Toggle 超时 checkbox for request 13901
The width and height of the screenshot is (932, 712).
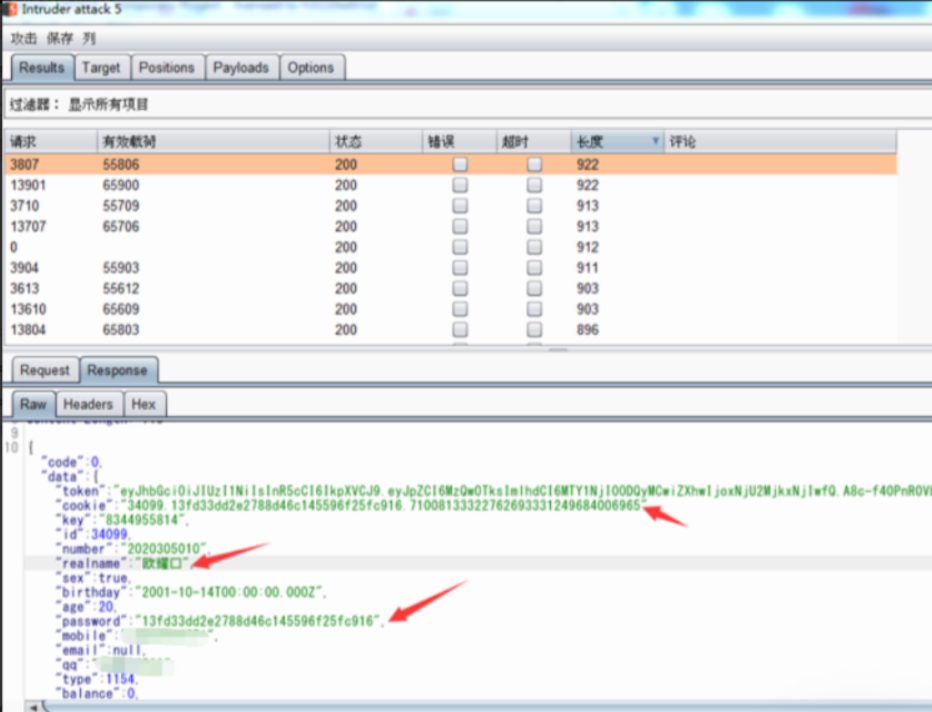[x=535, y=185]
